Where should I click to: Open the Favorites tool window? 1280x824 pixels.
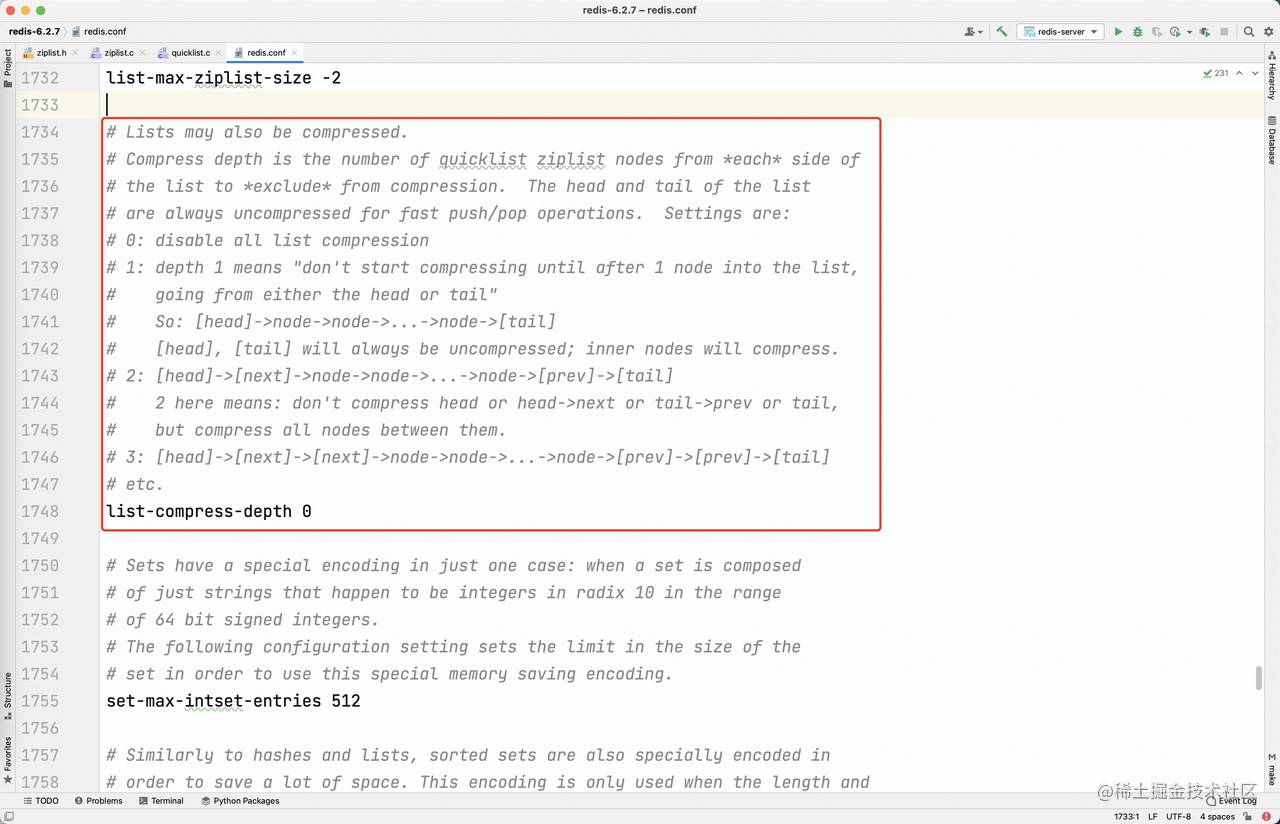click(x=8, y=760)
